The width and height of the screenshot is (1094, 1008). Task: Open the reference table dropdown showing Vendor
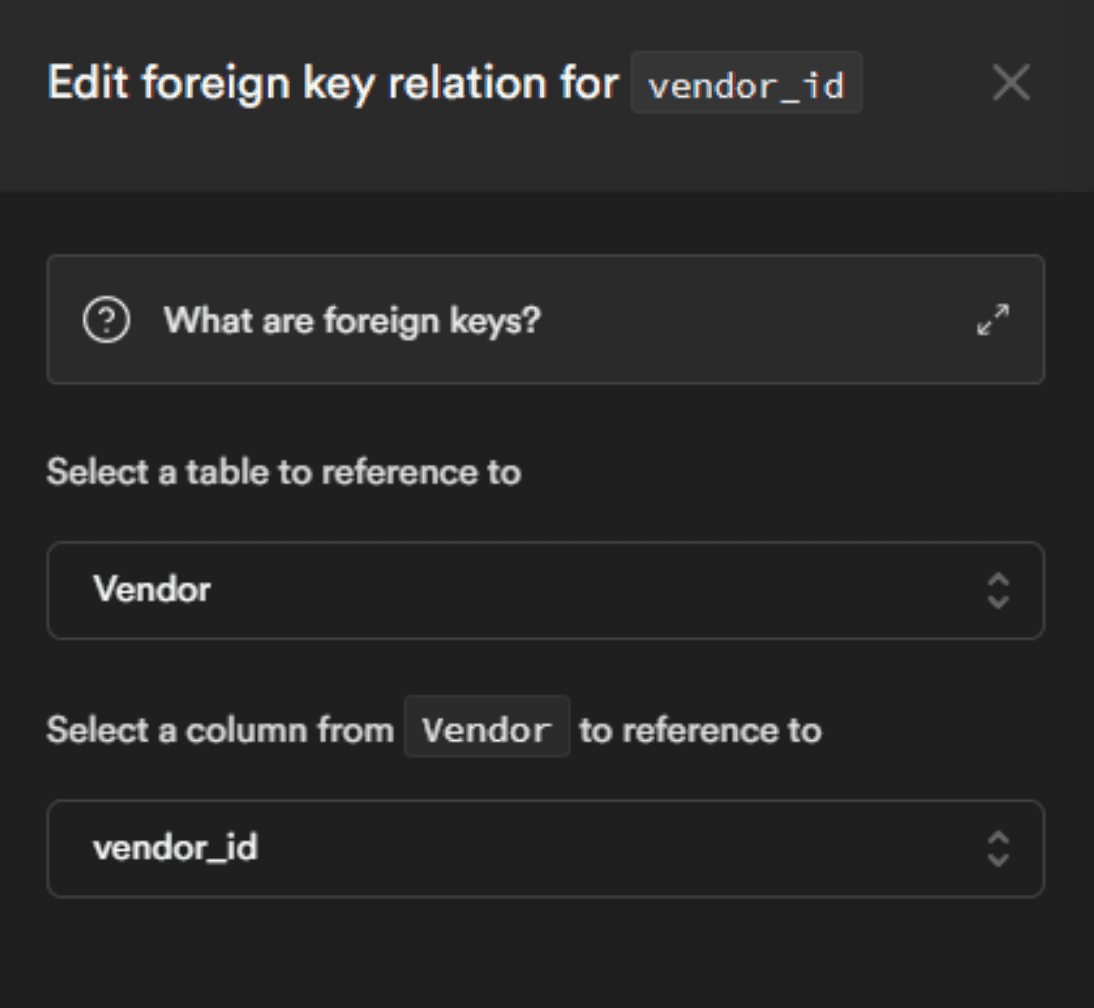pyautogui.click(x=545, y=590)
